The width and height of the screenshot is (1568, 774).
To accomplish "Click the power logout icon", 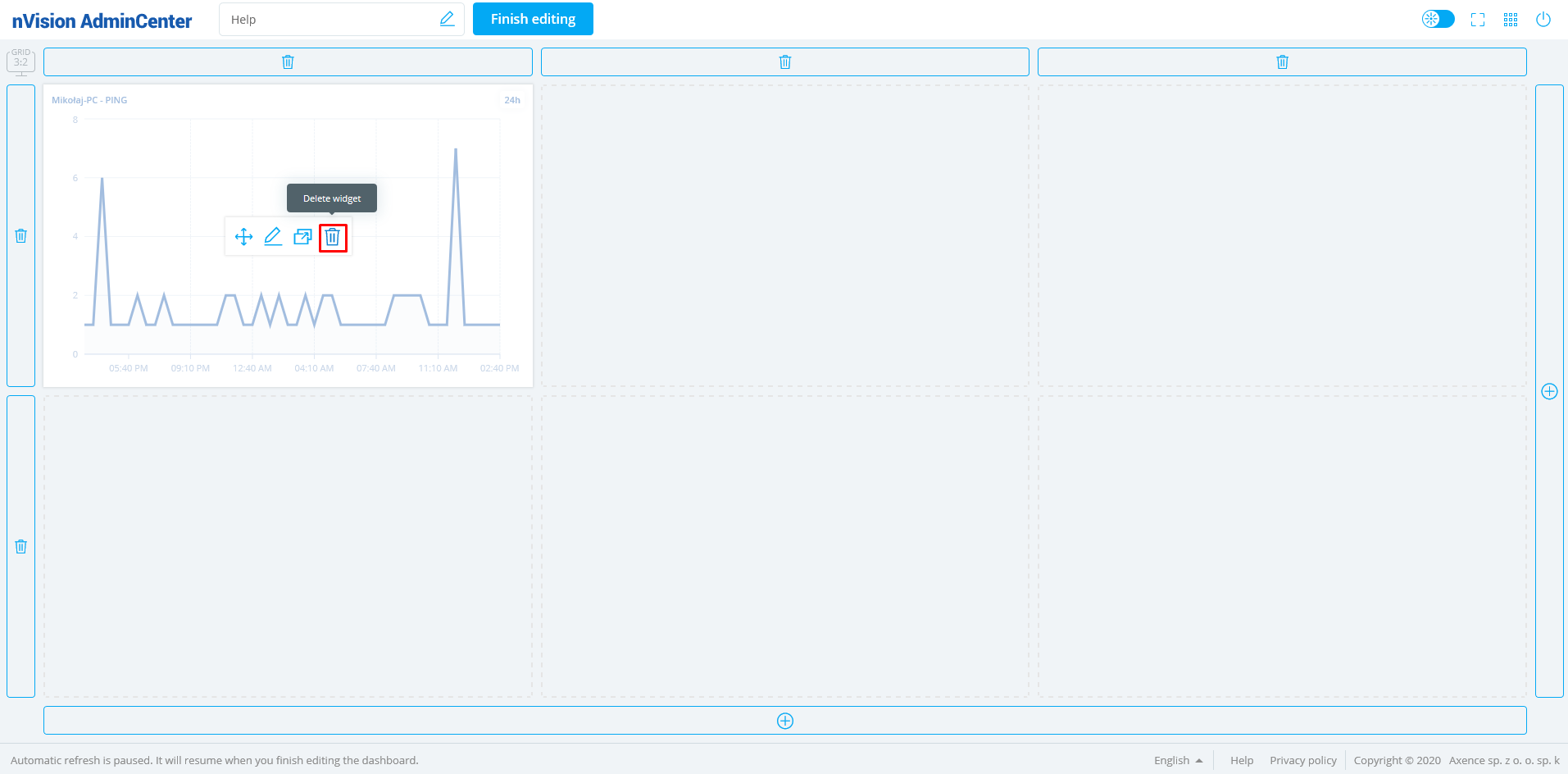I will tap(1543, 20).
